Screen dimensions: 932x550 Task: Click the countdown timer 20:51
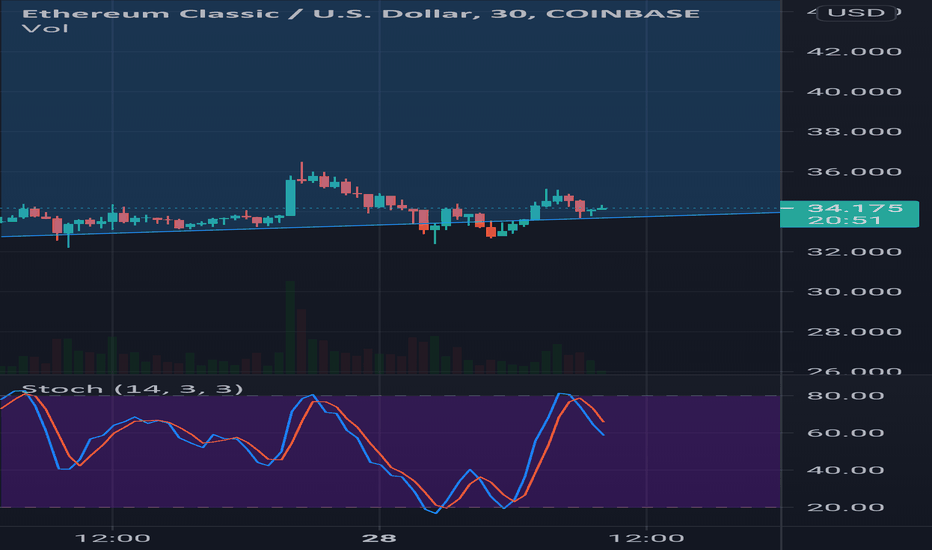[844, 220]
